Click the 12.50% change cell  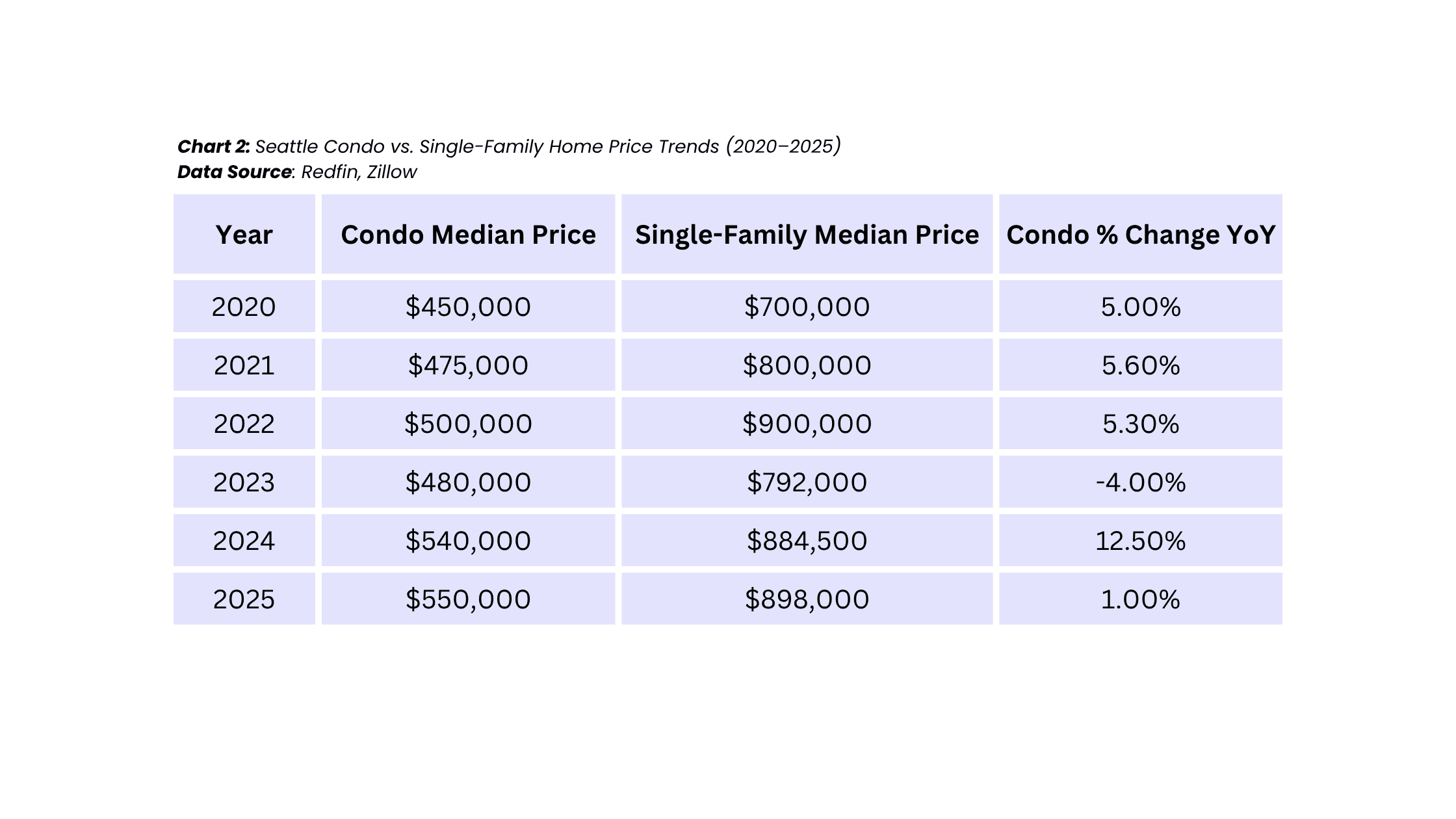coord(1141,541)
